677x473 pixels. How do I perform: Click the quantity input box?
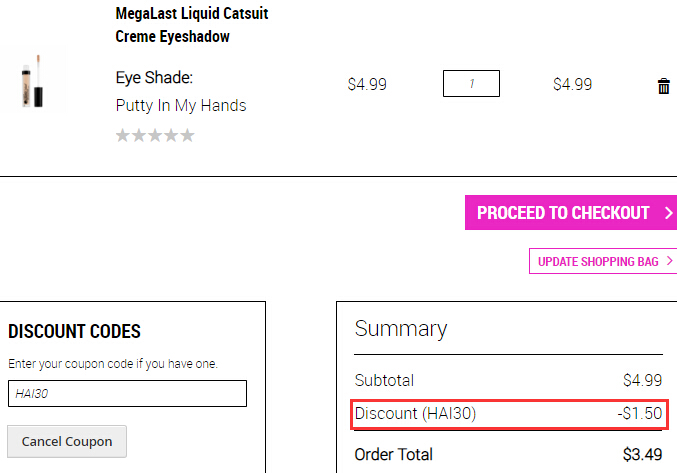[471, 83]
